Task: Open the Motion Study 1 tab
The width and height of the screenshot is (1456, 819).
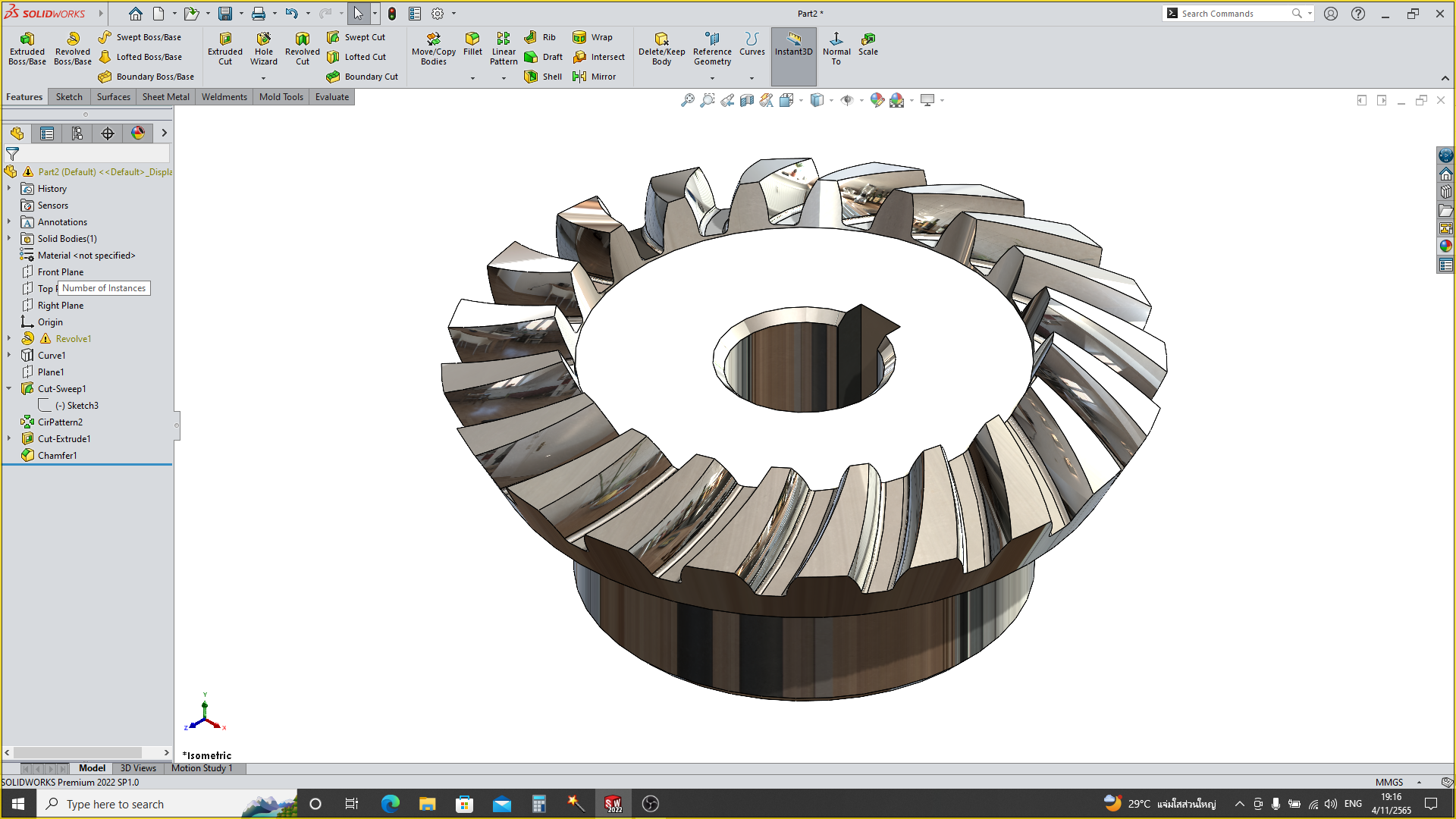Action: click(x=202, y=768)
